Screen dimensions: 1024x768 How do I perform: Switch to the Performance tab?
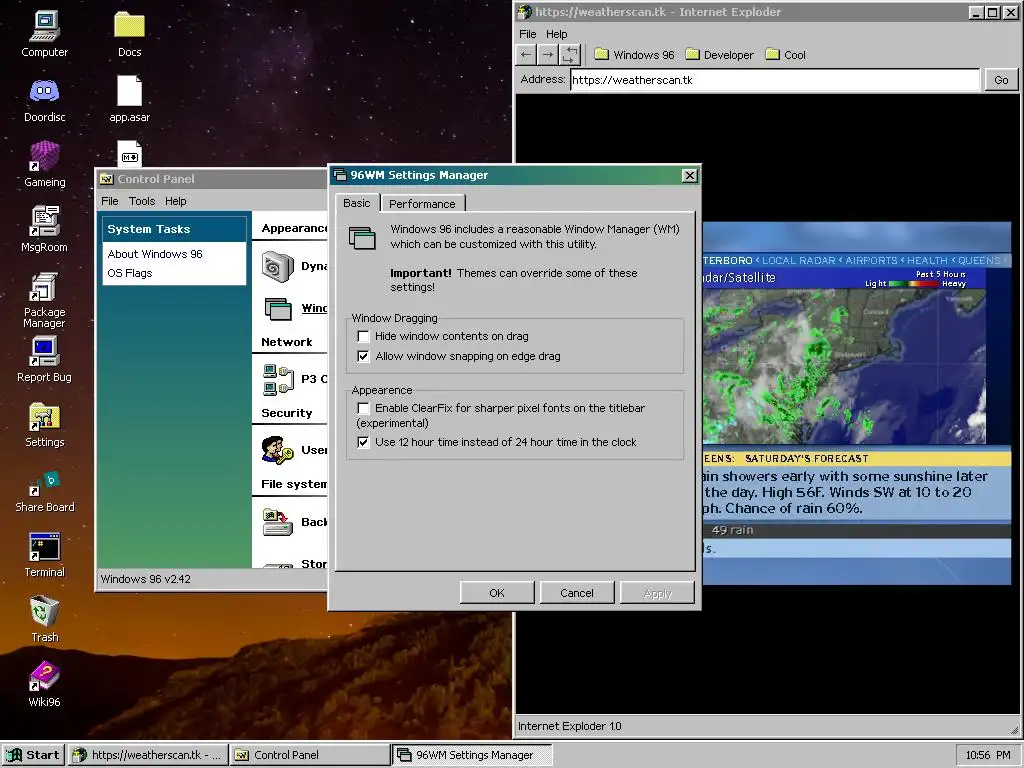coord(422,204)
